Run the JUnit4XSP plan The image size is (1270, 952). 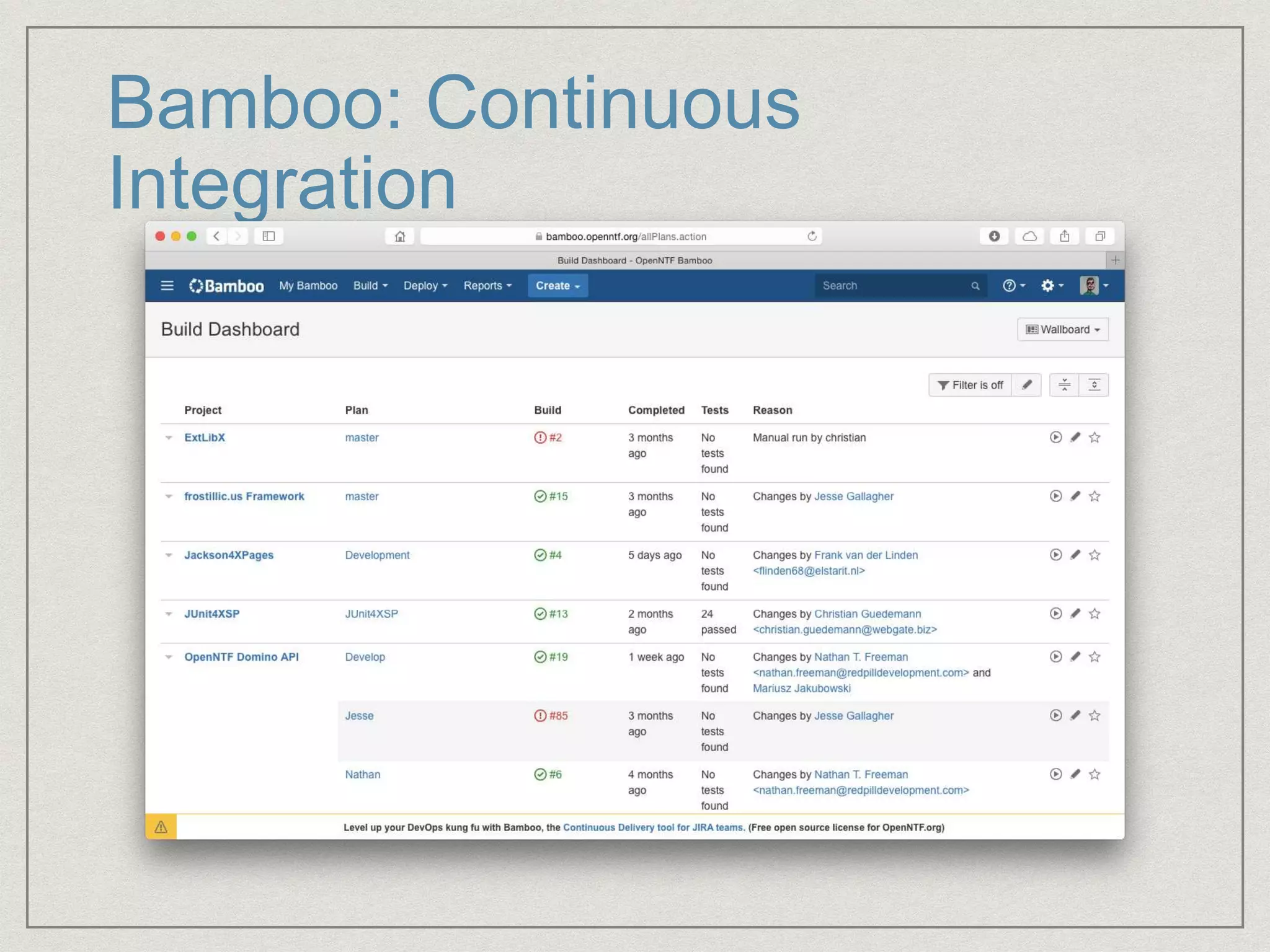pyautogui.click(x=1055, y=614)
